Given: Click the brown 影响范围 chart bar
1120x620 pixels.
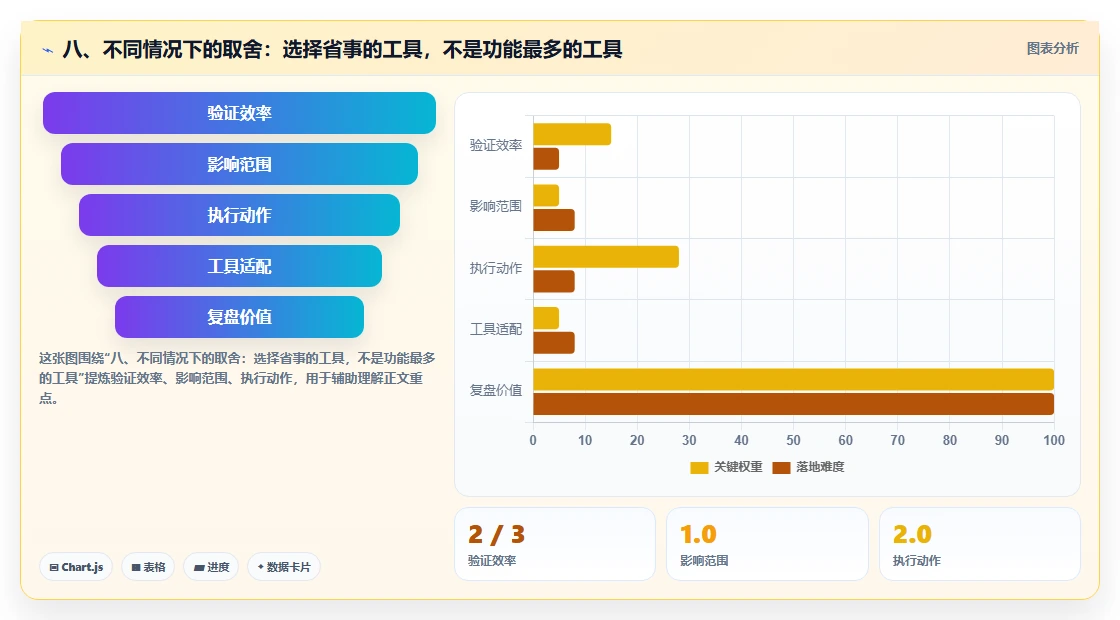Looking at the screenshot, I should click(x=554, y=220).
